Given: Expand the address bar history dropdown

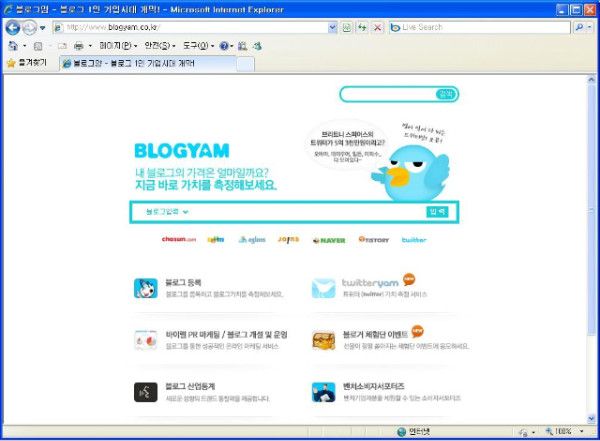Looking at the screenshot, I should [x=333, y=27].
